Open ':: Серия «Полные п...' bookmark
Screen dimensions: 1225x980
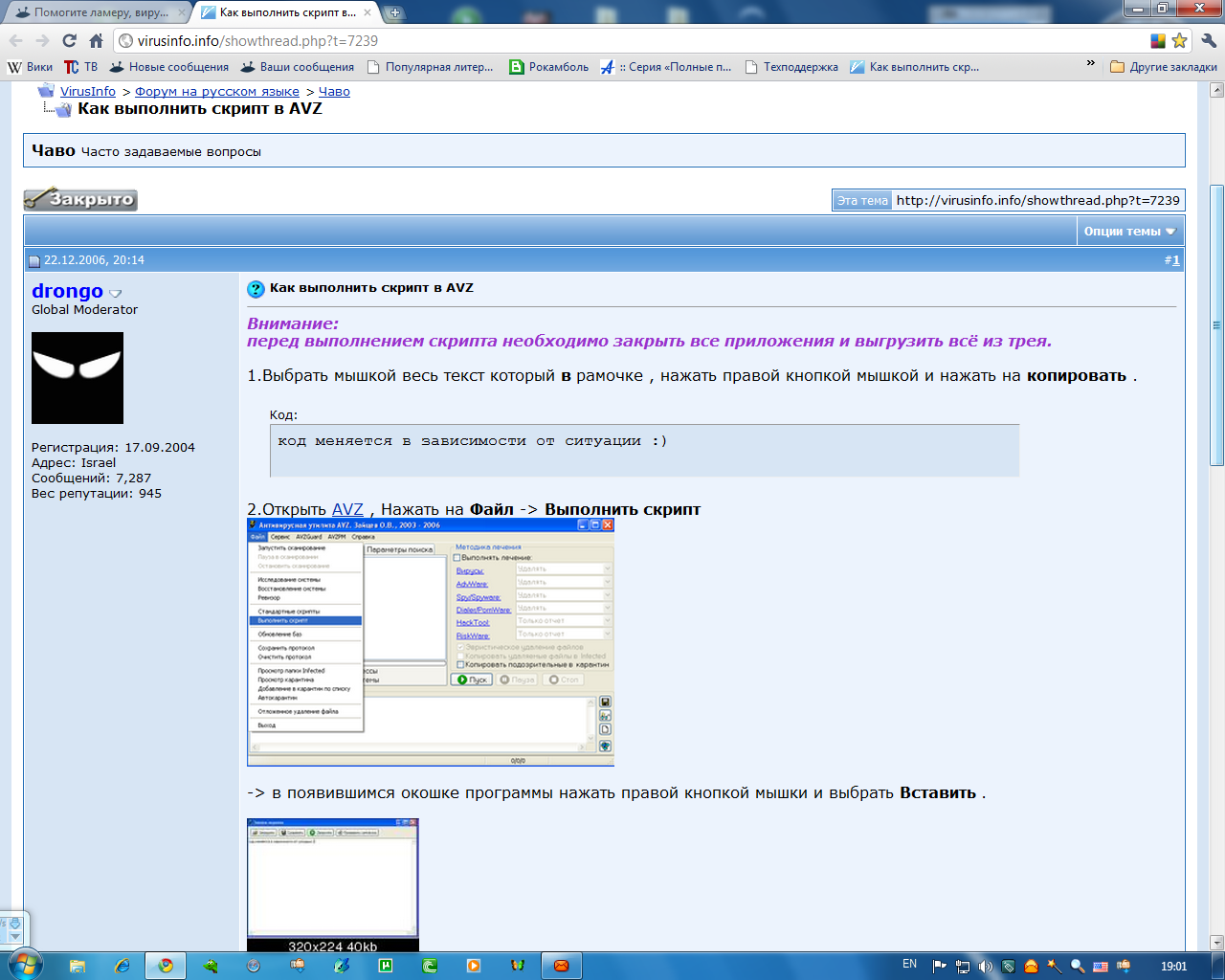(x=666, y=67)
